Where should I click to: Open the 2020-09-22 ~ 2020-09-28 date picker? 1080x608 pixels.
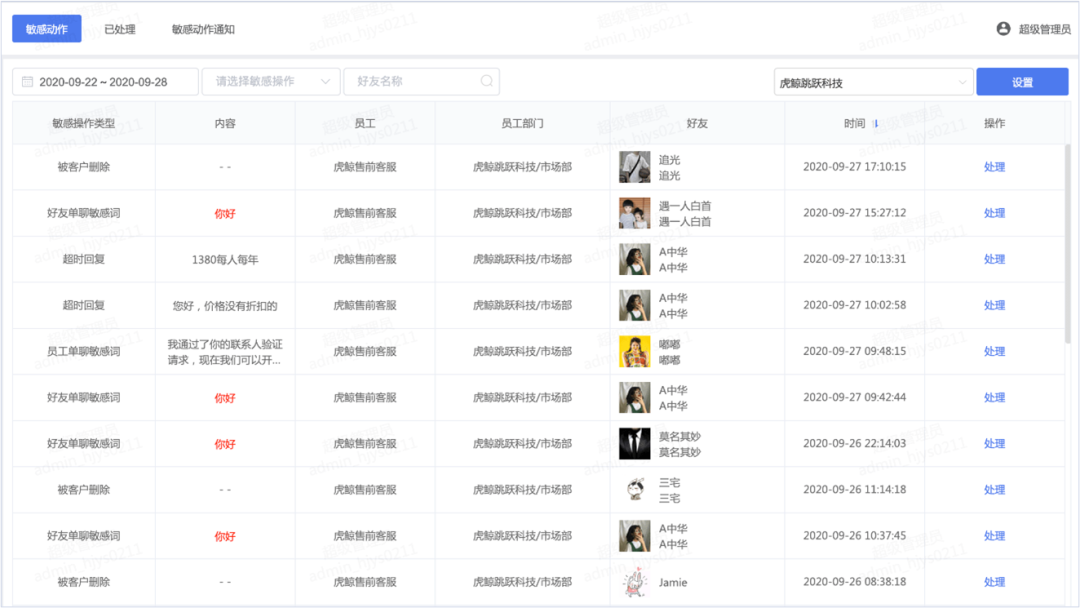(x=105, y=82)
